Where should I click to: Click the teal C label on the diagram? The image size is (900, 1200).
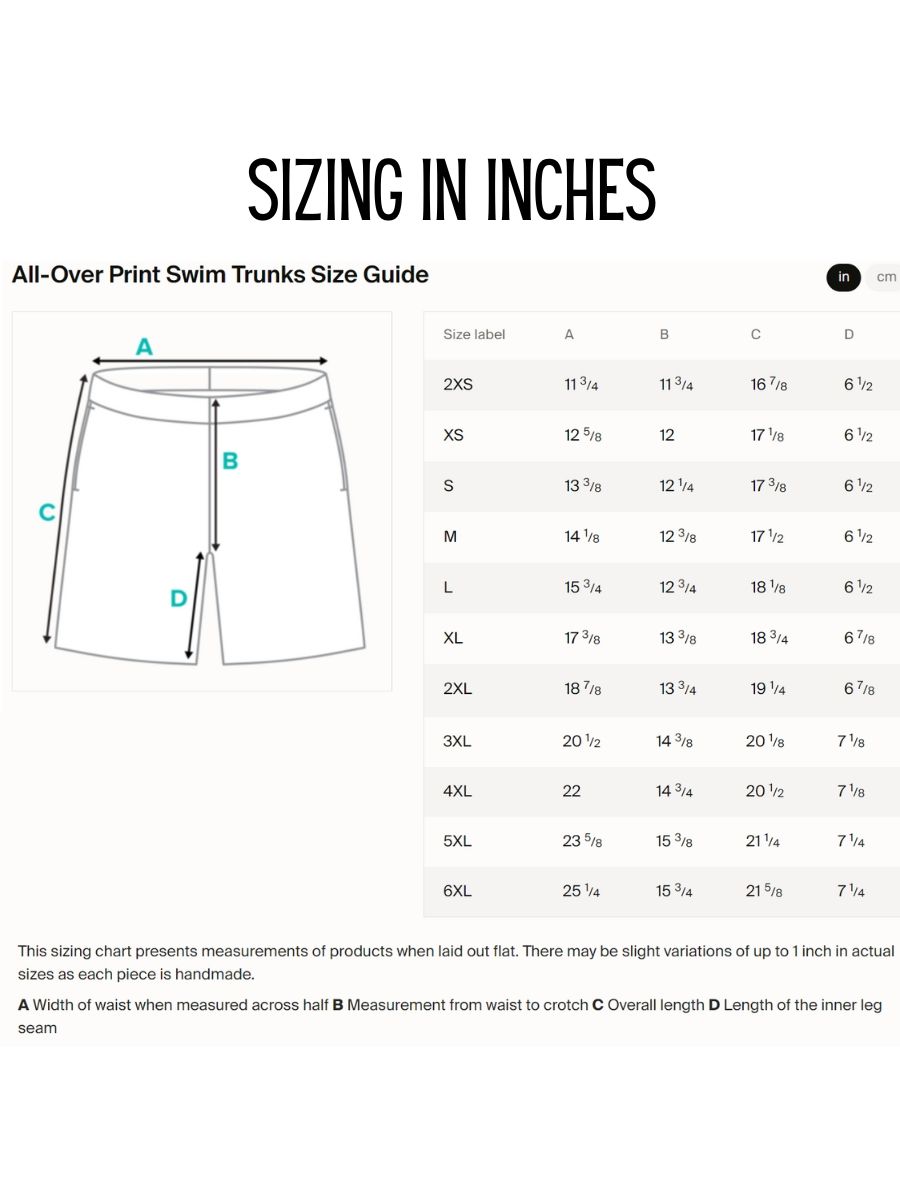click(47, 512)
